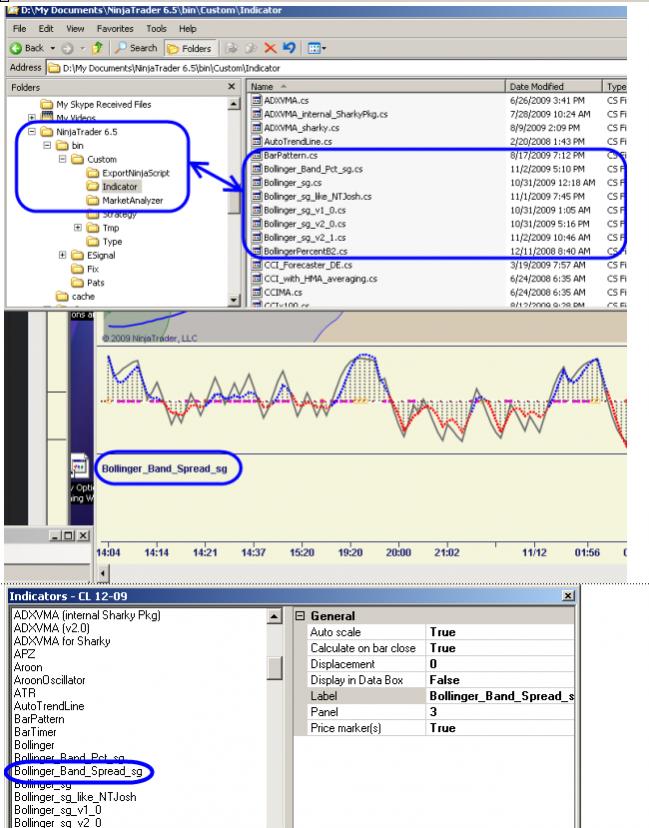This screenshot has height=828, width=649.
Task: Sort files by Date Modified column header
Action: (553, 87)
